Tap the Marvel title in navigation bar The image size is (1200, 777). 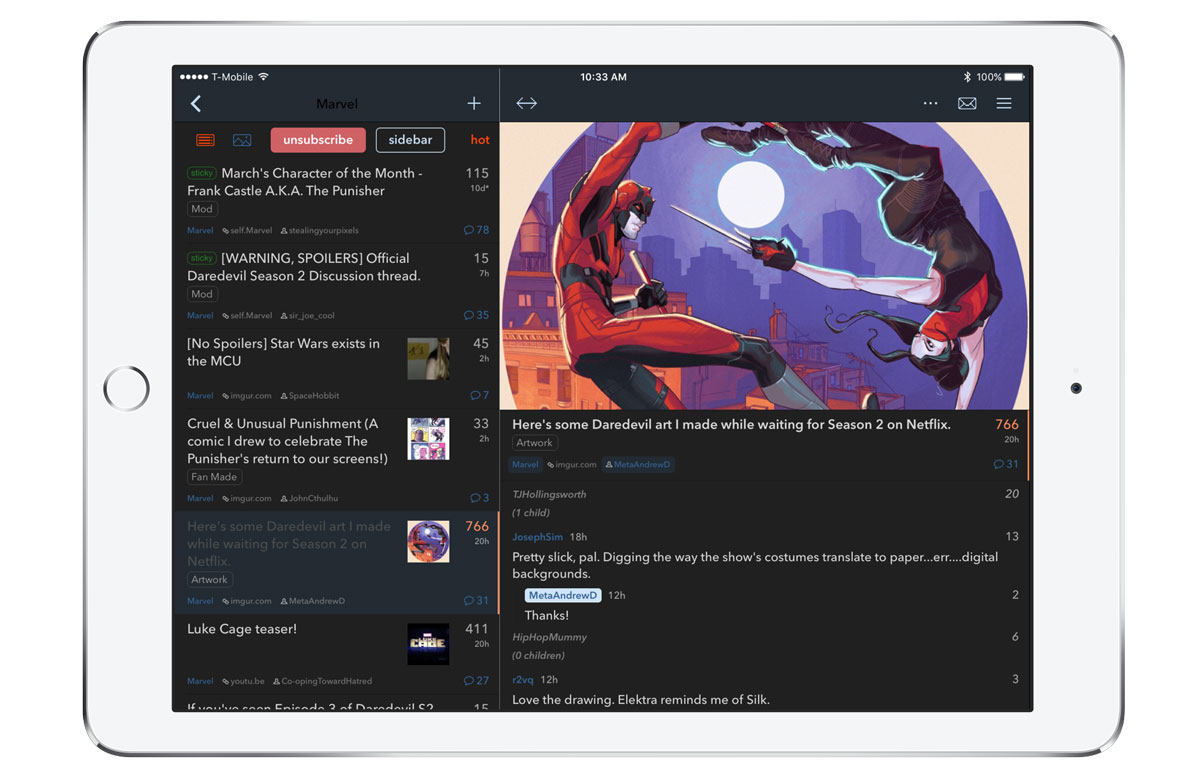tap(337, 104)
